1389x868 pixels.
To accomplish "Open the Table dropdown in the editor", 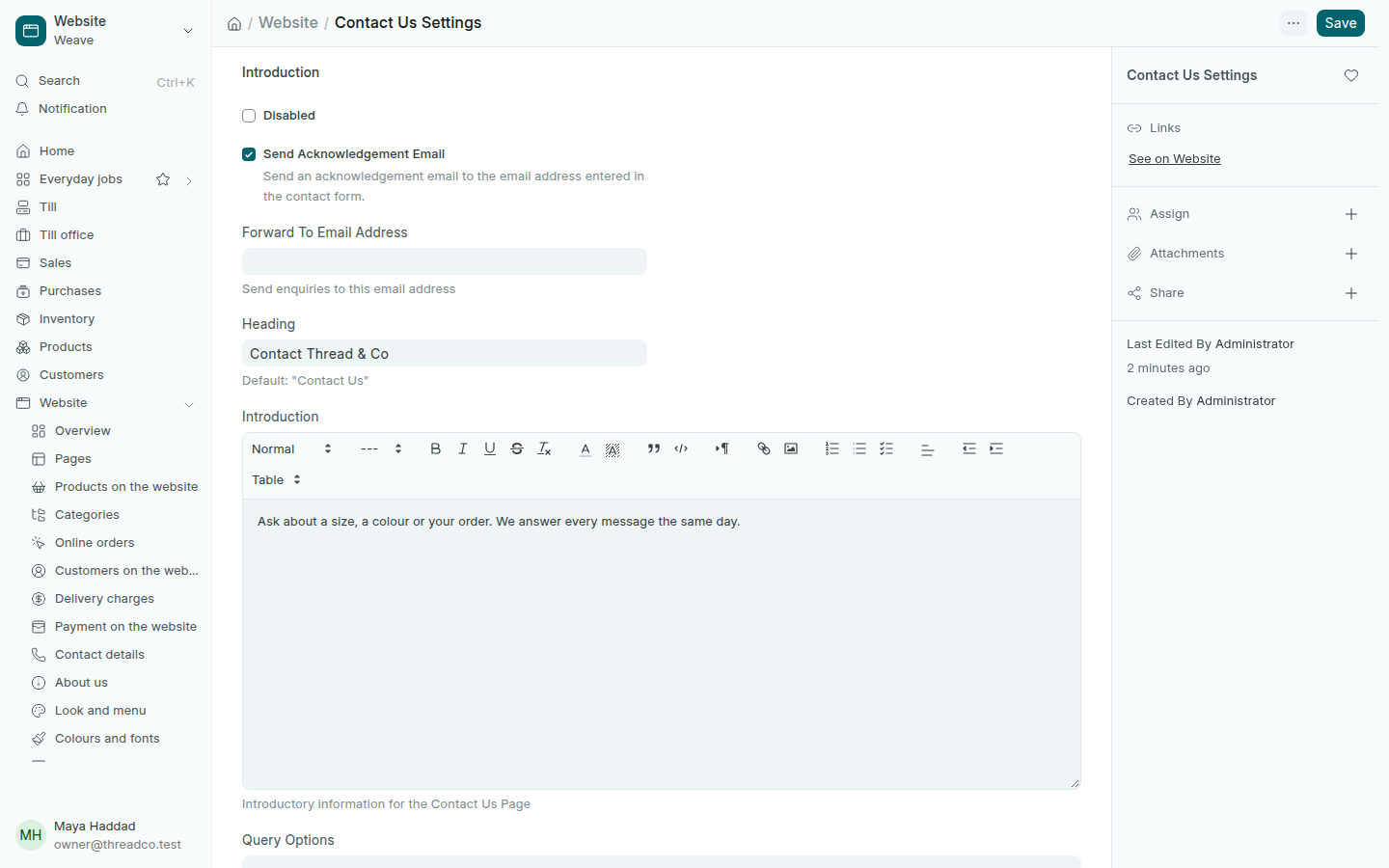I will [x=276, y=479].
